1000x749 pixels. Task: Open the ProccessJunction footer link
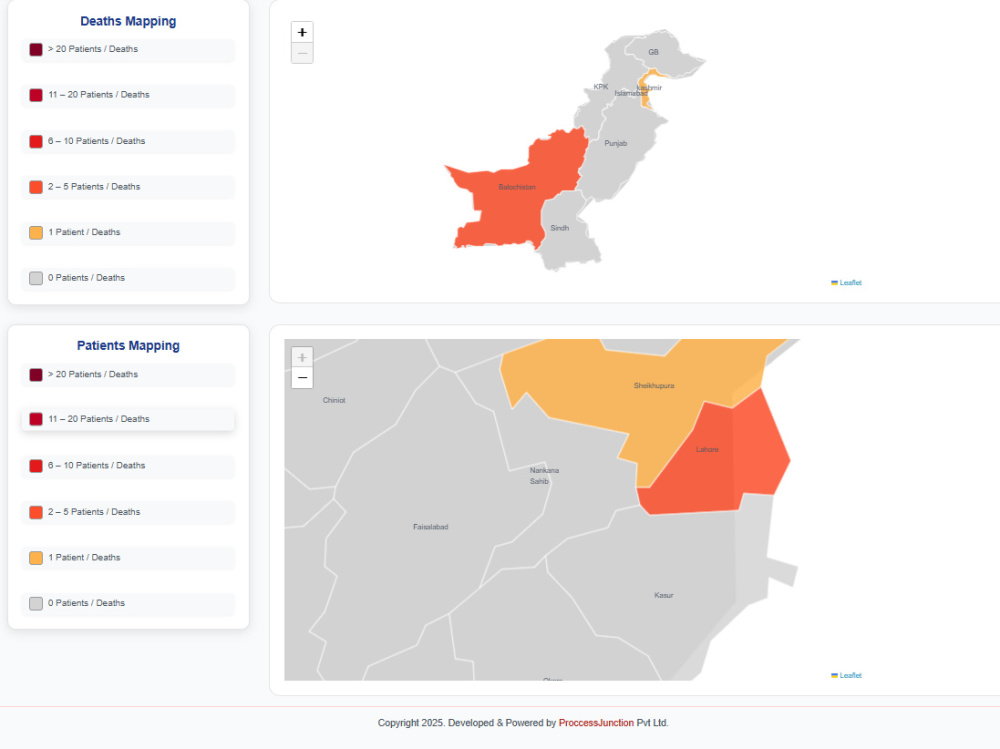(x=596, y=723)
